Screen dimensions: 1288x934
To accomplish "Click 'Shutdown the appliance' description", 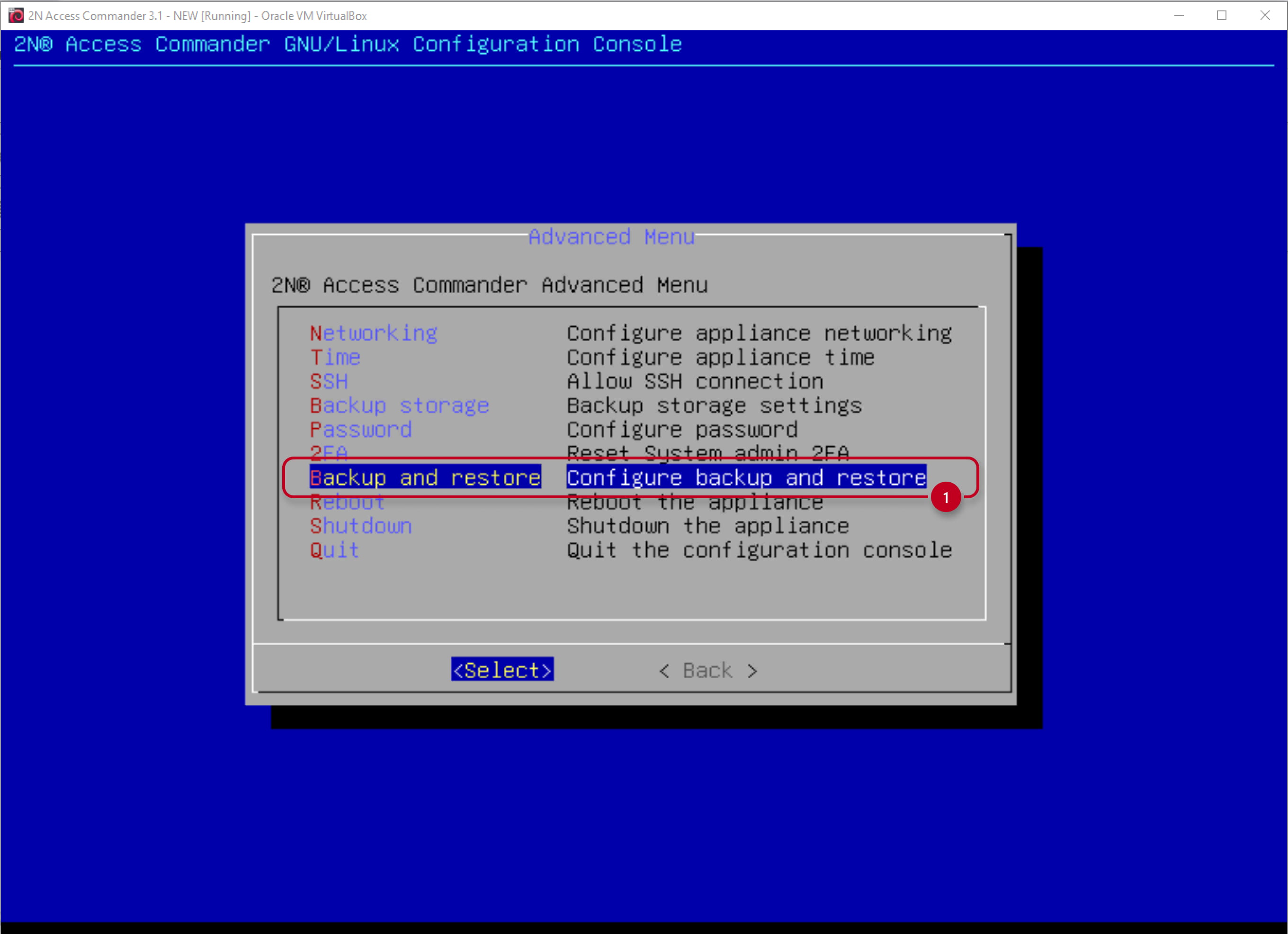I will 707,526.
